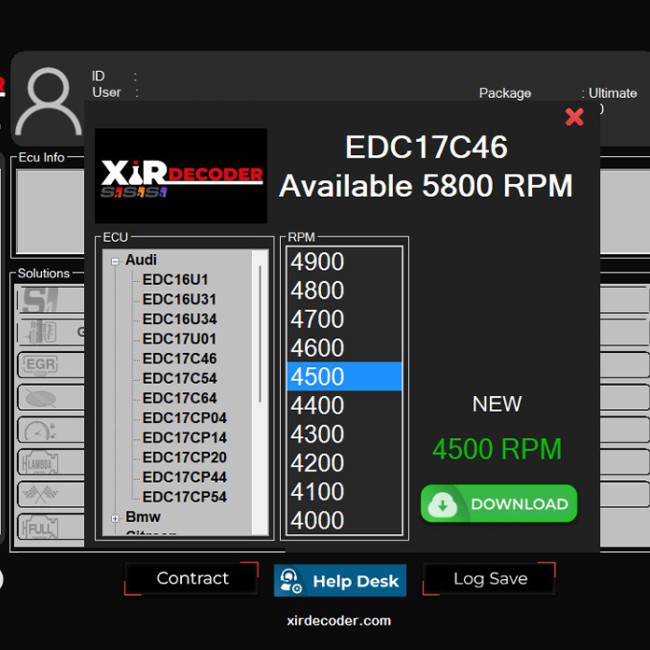Select EDC17U01 in the ECU tree
650x650 pixels.
179,339
